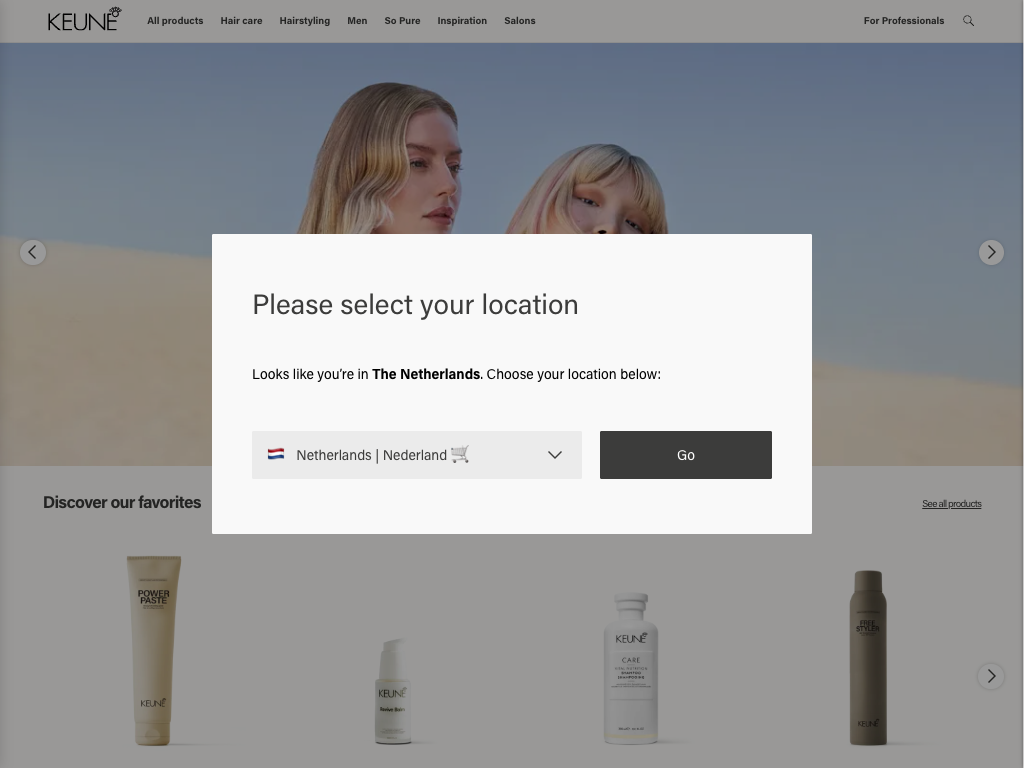
Task: Open Hairstyling menu
Action: coord(305,21)
